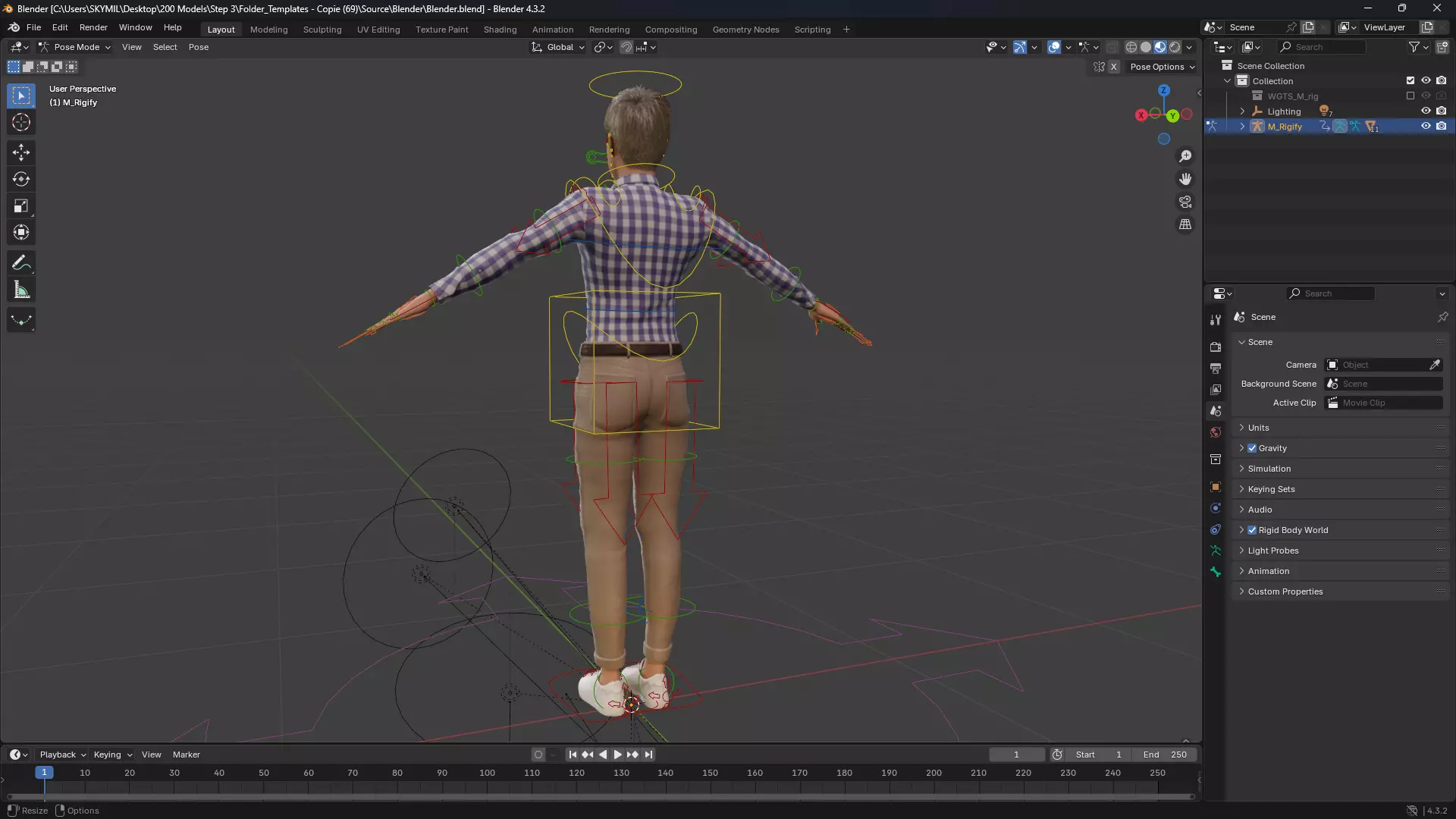The height and width of the screenshot is (819, 1456).
Task: Disable the Rigid Body World checkbox
Action: [x=1252, y=530]
